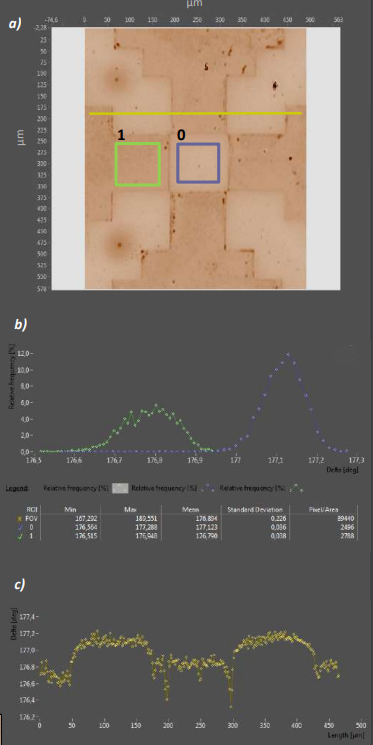Click the Pixel/Area value 2496
Screen dimensions: 373x745
[x=348, y=526]
